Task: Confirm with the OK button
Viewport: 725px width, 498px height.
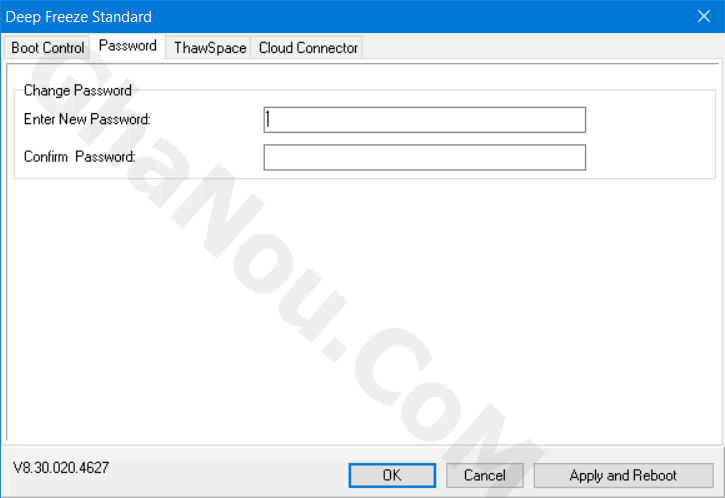Action: click(392, 475)
